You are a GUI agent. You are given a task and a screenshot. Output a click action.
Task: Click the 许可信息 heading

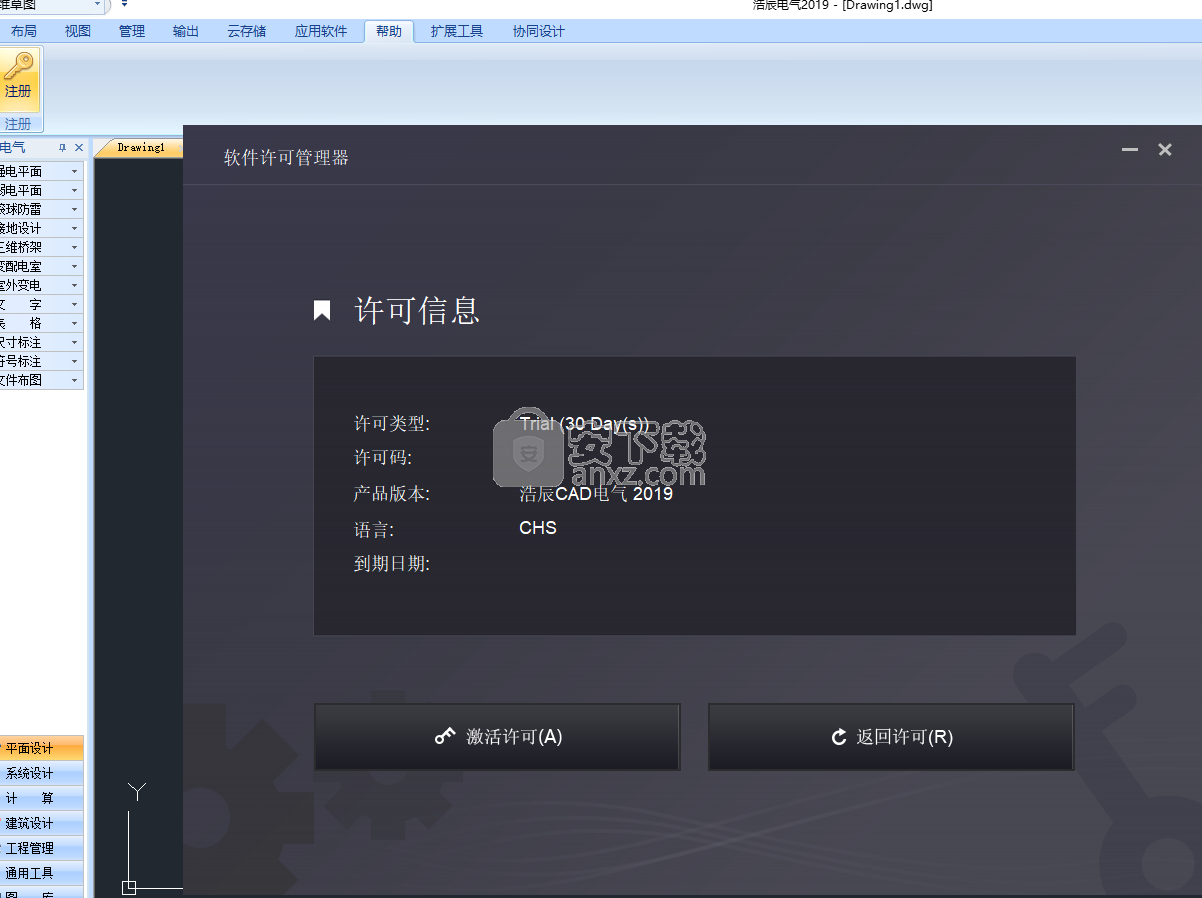click(x=418, y=310)
